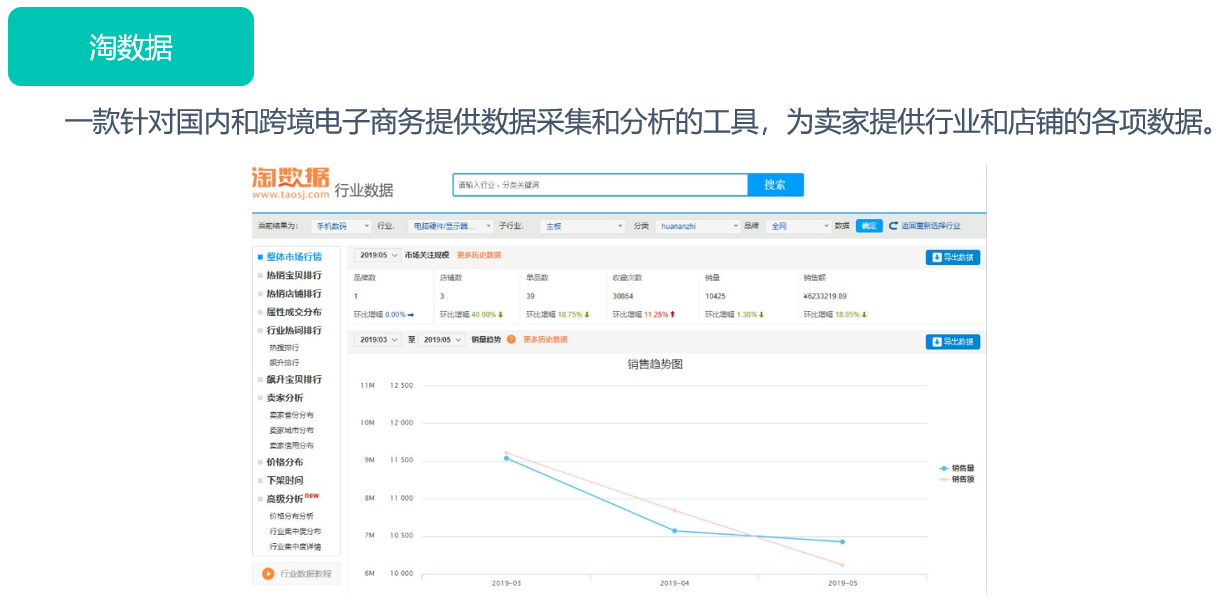Viewport: 1223px width, 605px height.
Task: Open the 2019/03 start month dropdown
Action: [377, 340]
